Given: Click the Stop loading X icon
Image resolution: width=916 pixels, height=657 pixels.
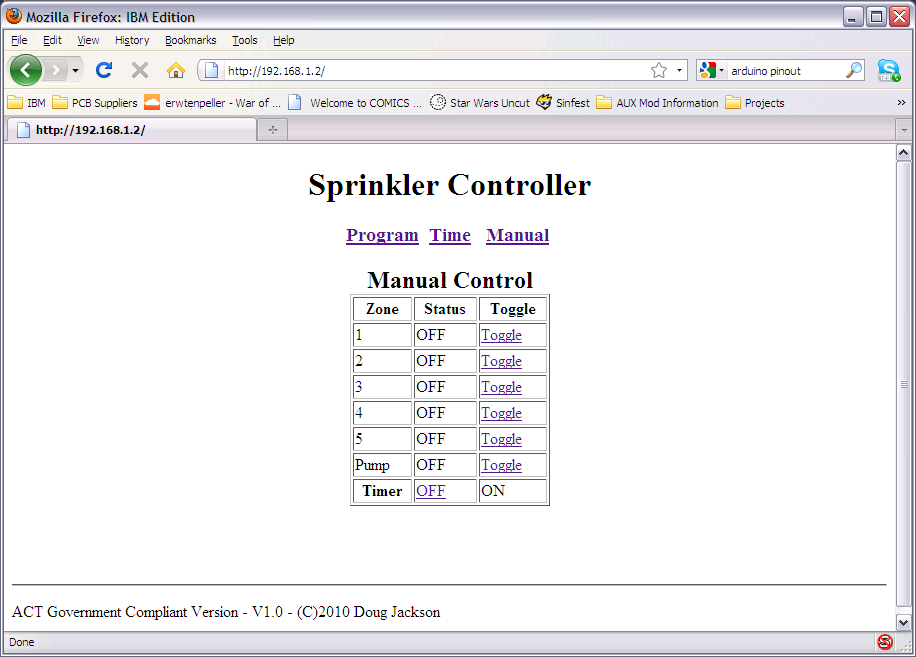Looking at the screenshot, I should click(x=140, y=71).
